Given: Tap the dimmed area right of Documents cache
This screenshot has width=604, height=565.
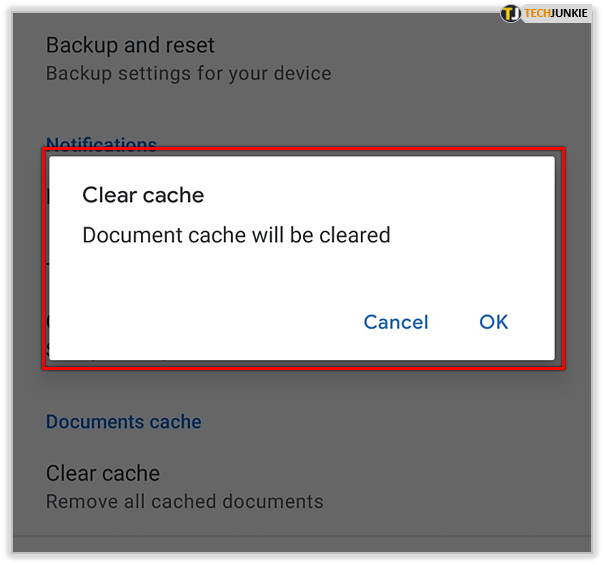Looking at the screenshot, I should (400, 422).
